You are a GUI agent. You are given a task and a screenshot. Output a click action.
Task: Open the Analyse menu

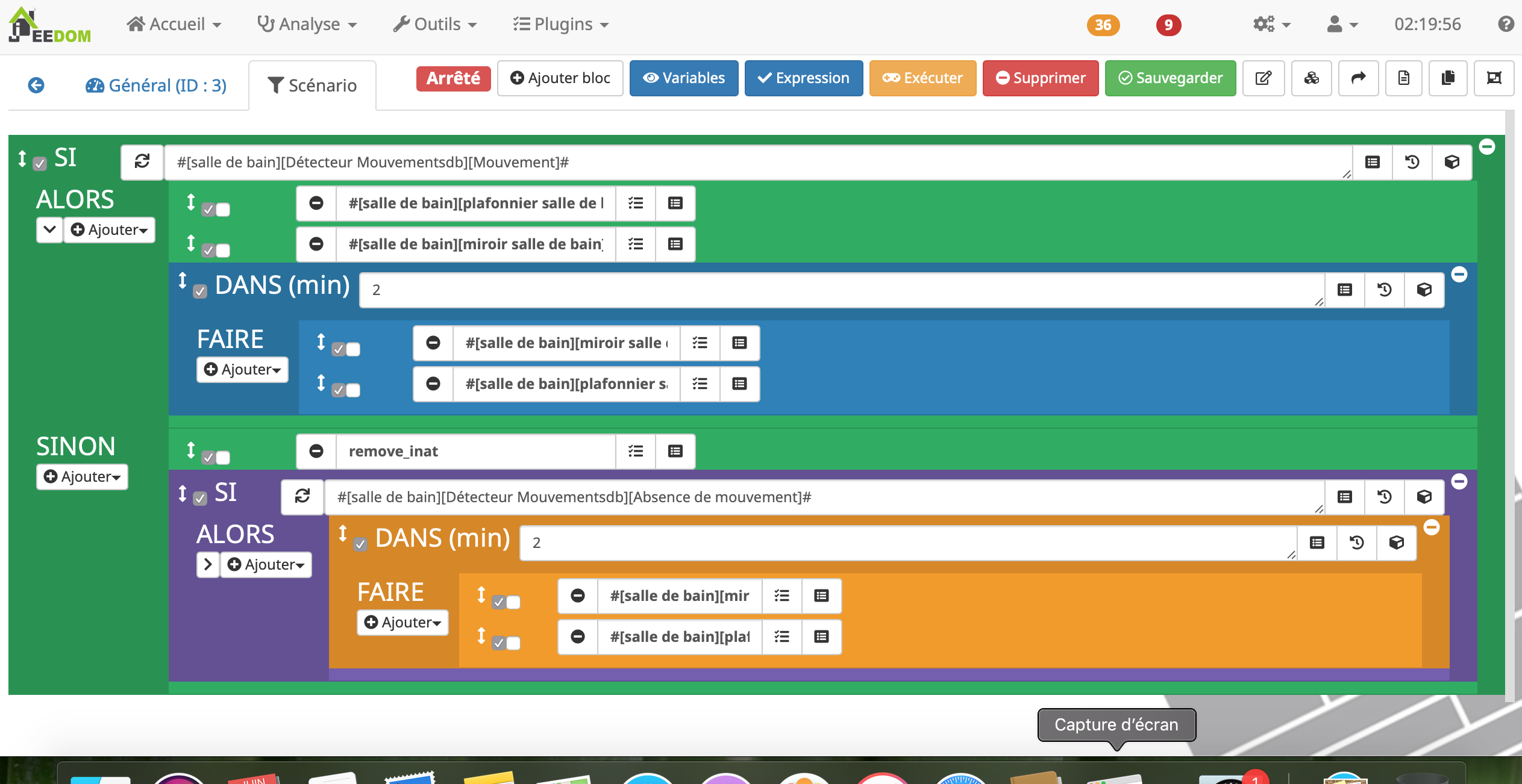307,24
